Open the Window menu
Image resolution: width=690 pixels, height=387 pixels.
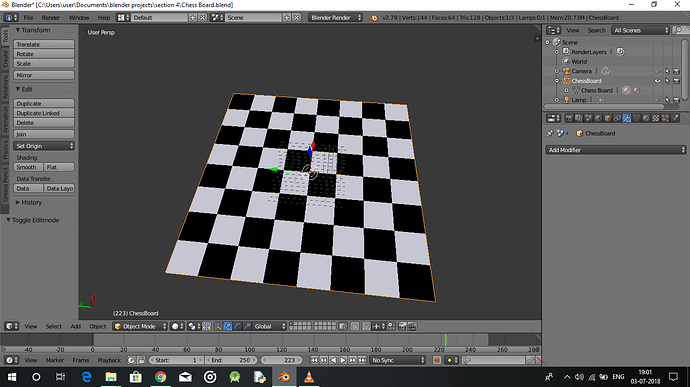(x=79, y=18)
